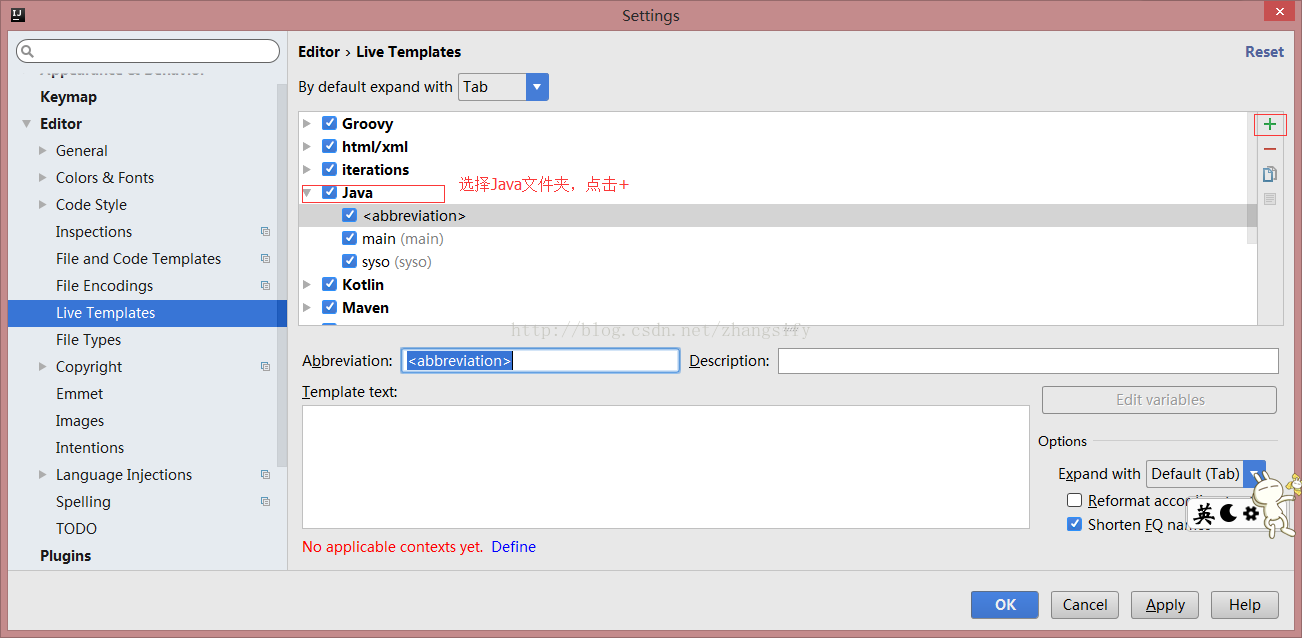Toggle the main template checkbox
This screenshot has height=638, width=1302.
pos(349,238)
